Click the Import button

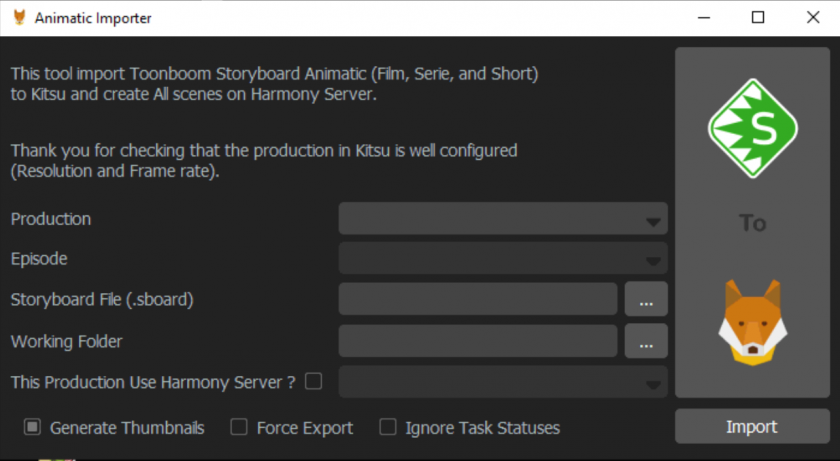pos(752,427)
